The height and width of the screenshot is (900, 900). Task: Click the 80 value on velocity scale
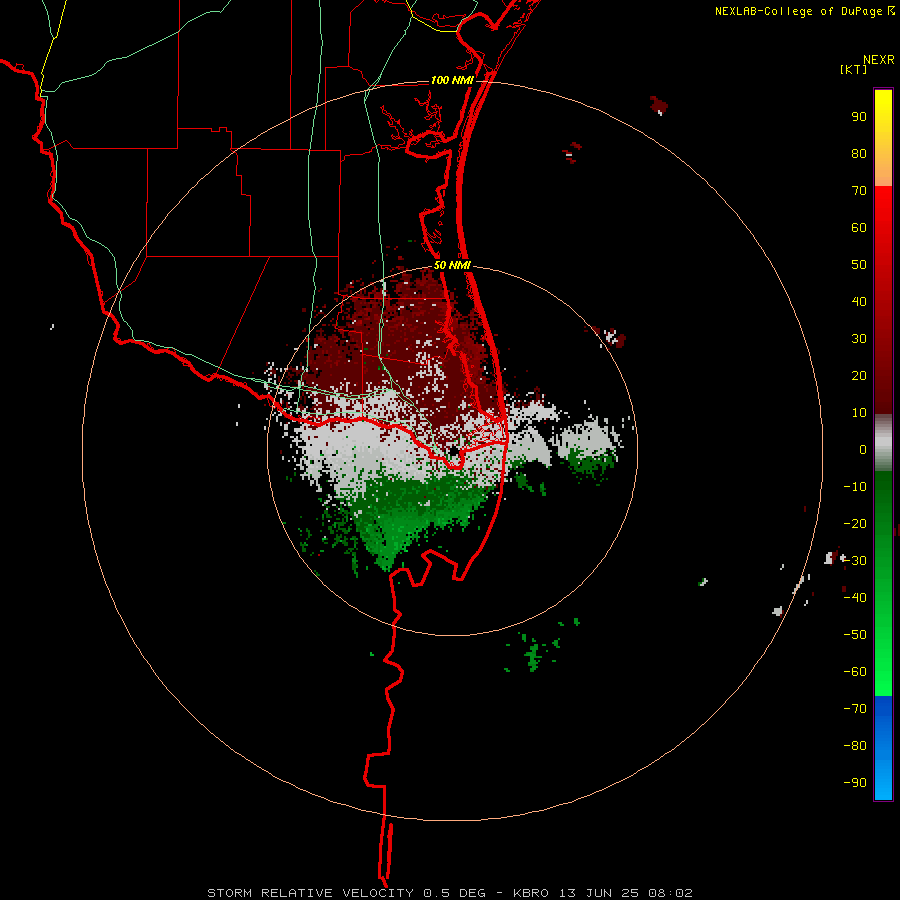[x=859, y=154]
